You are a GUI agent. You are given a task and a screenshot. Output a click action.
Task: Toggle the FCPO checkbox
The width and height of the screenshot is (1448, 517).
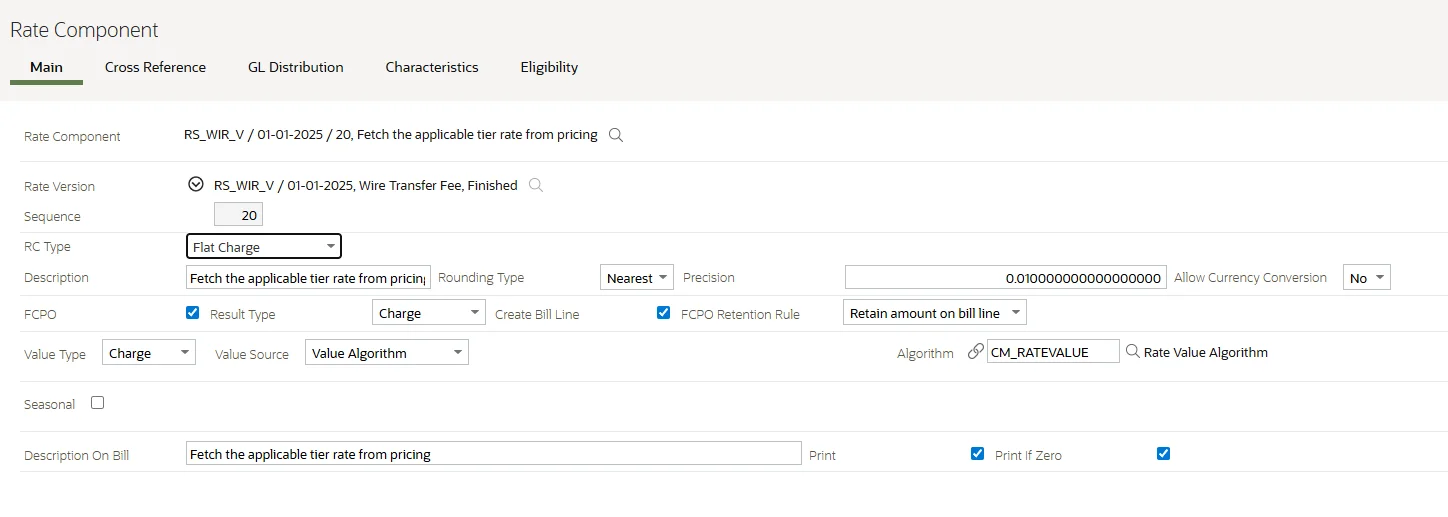coord(193,313)
